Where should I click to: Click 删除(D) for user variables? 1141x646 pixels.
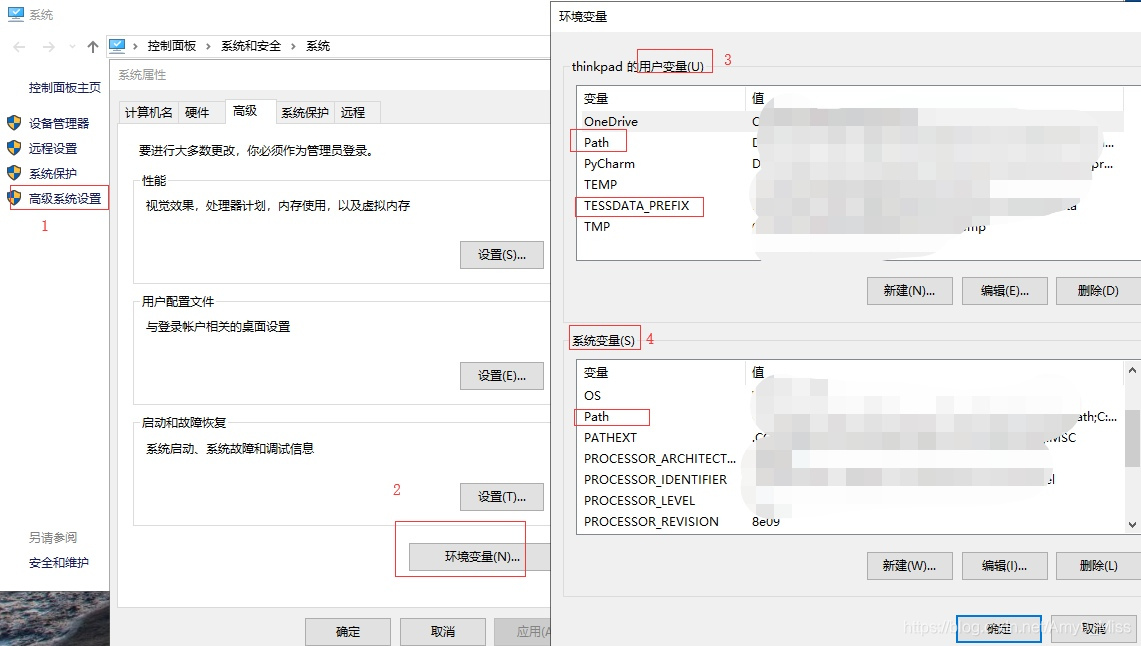[1098, 290]
